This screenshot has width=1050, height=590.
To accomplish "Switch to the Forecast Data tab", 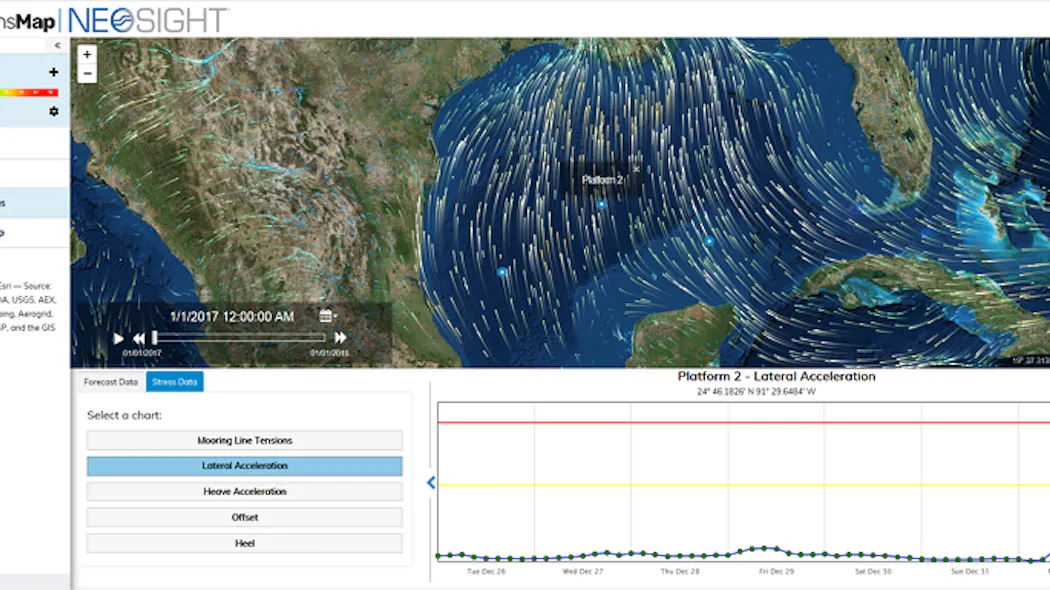I will tap(110, 382).
